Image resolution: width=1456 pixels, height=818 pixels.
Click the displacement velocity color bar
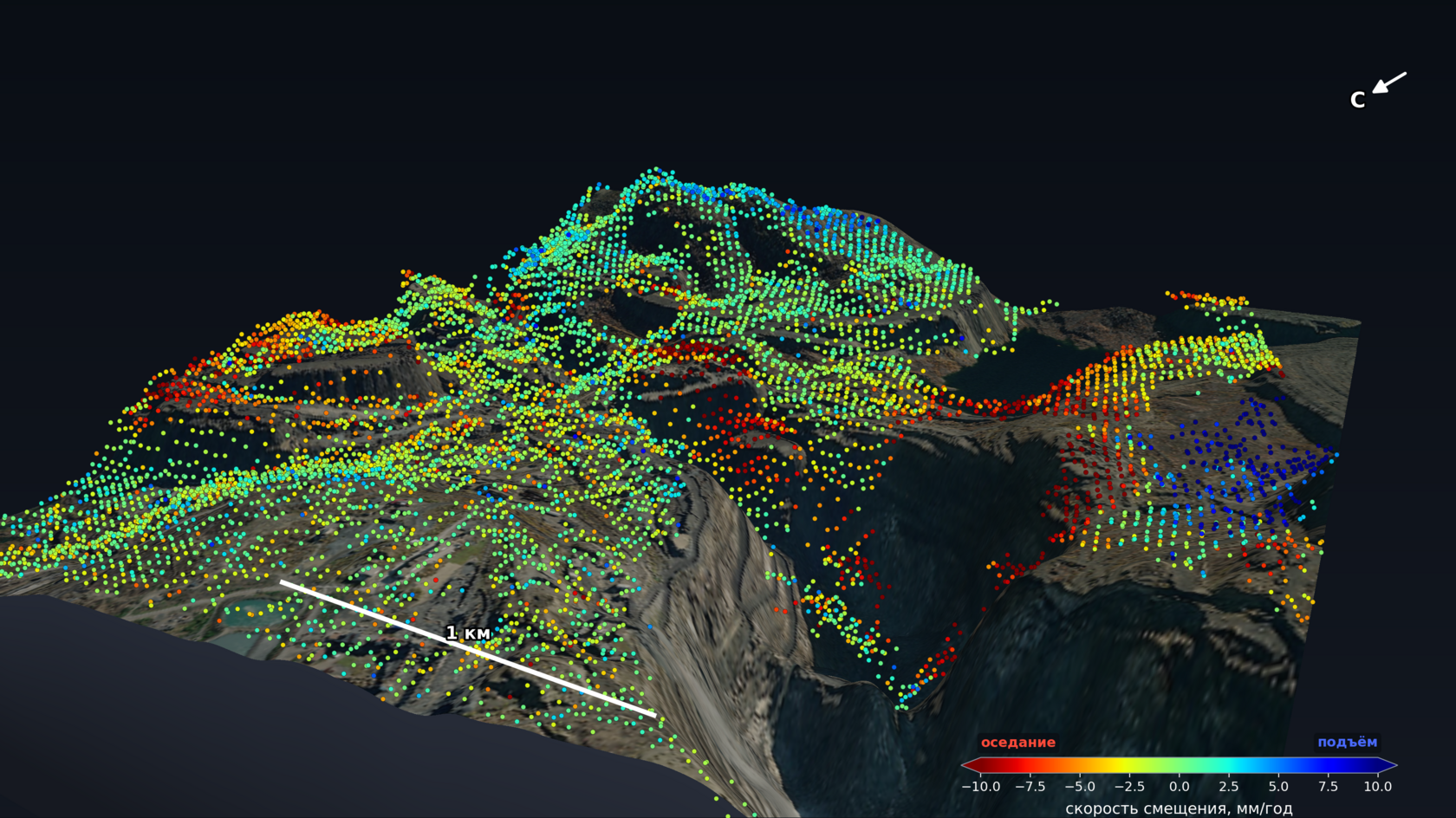click(1179, 764)
